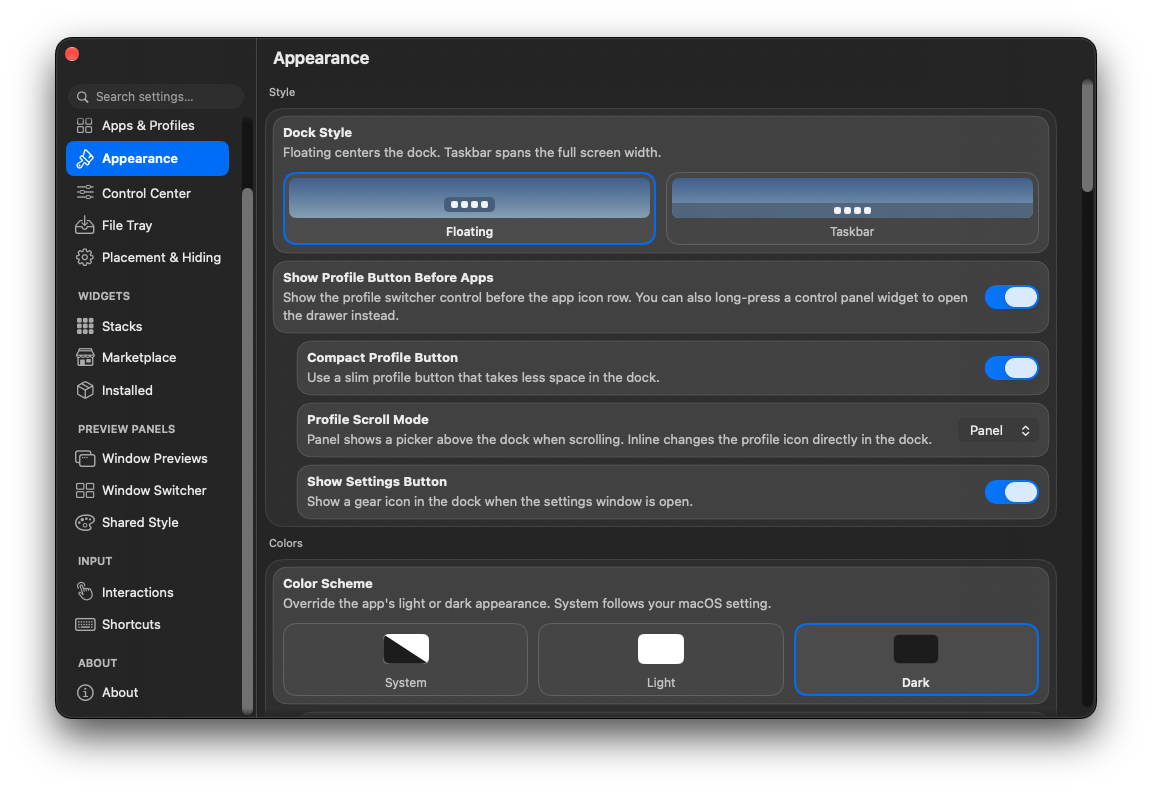Disable the Compact Profile Button switch
The width and height of the screenshot is (1152, 792).
(1011, 368)
